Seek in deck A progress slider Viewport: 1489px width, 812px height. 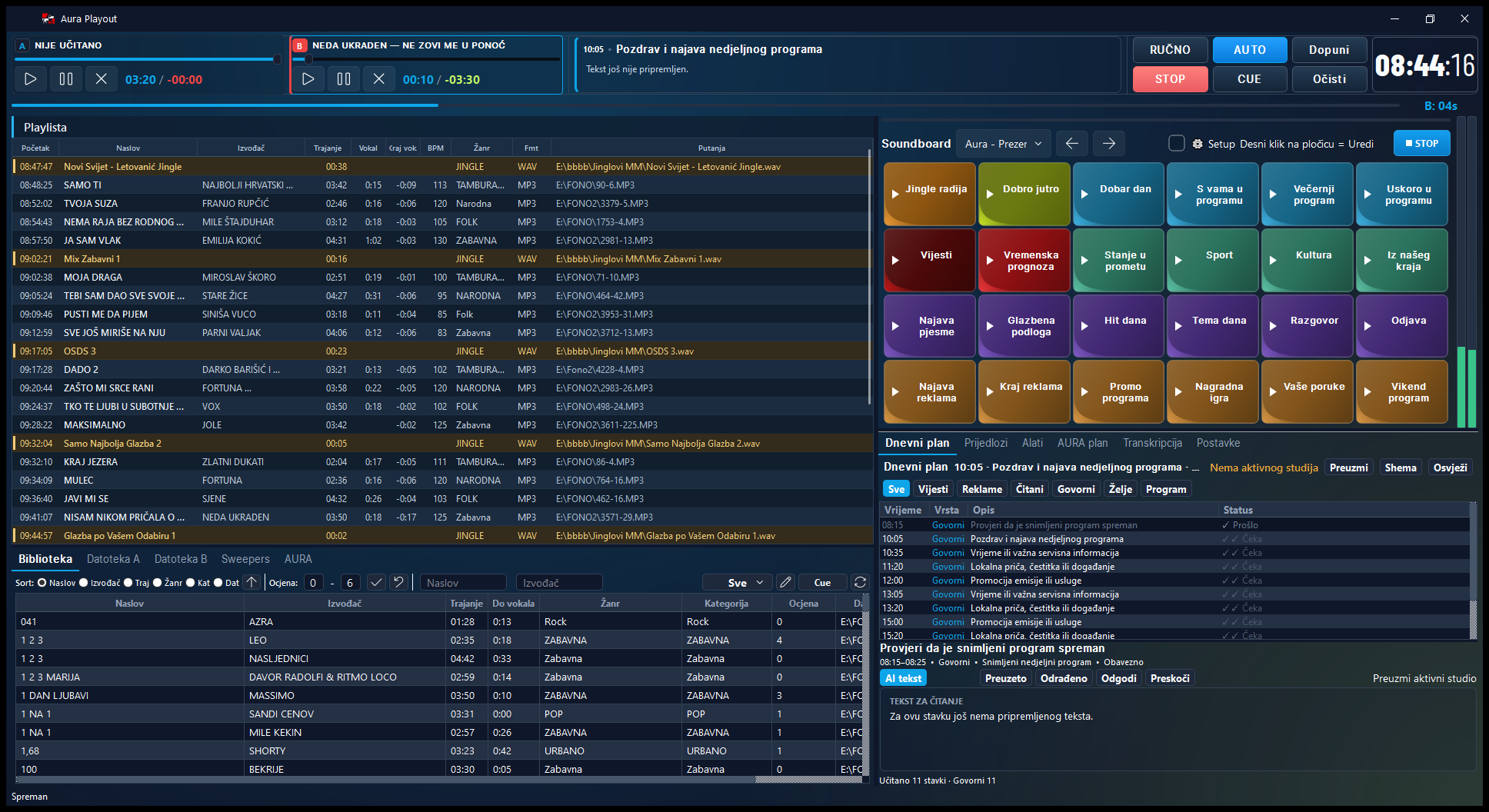148,59
